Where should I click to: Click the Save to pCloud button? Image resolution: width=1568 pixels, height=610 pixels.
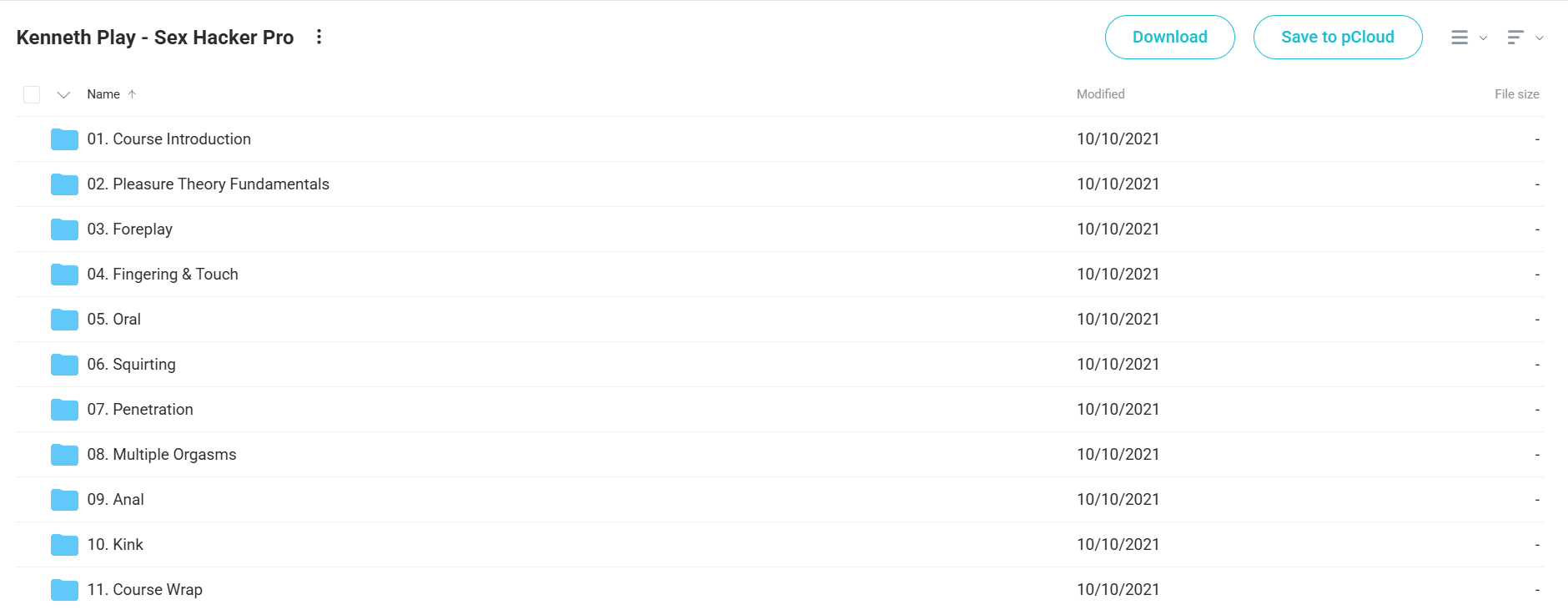1338,37
